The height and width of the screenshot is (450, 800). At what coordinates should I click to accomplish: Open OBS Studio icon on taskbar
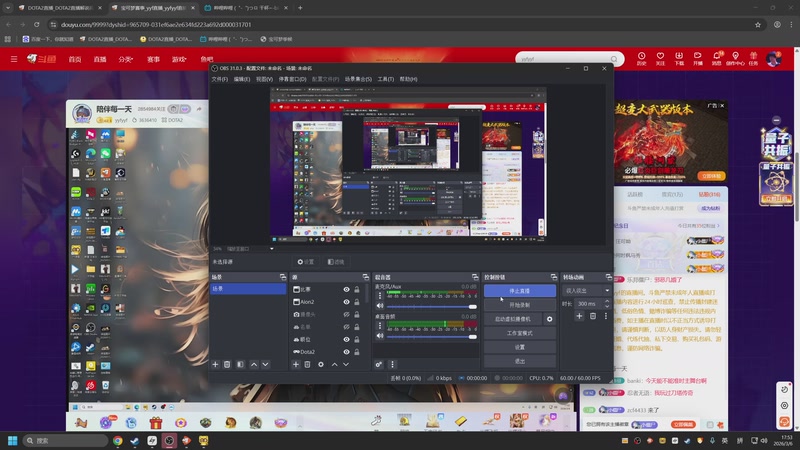169,441
